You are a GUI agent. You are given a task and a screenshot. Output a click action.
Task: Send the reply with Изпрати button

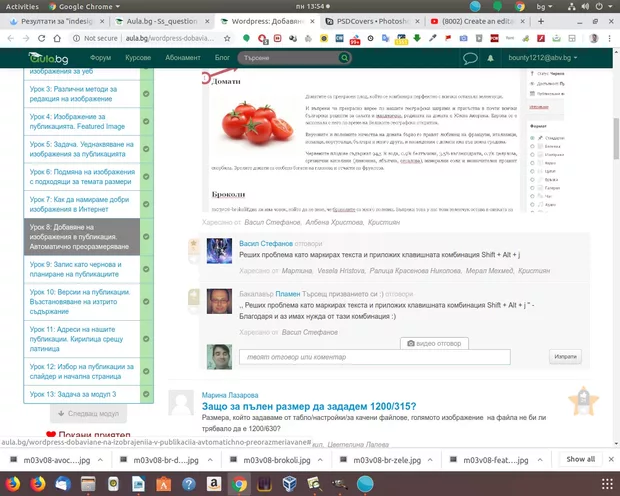[565, 356]
